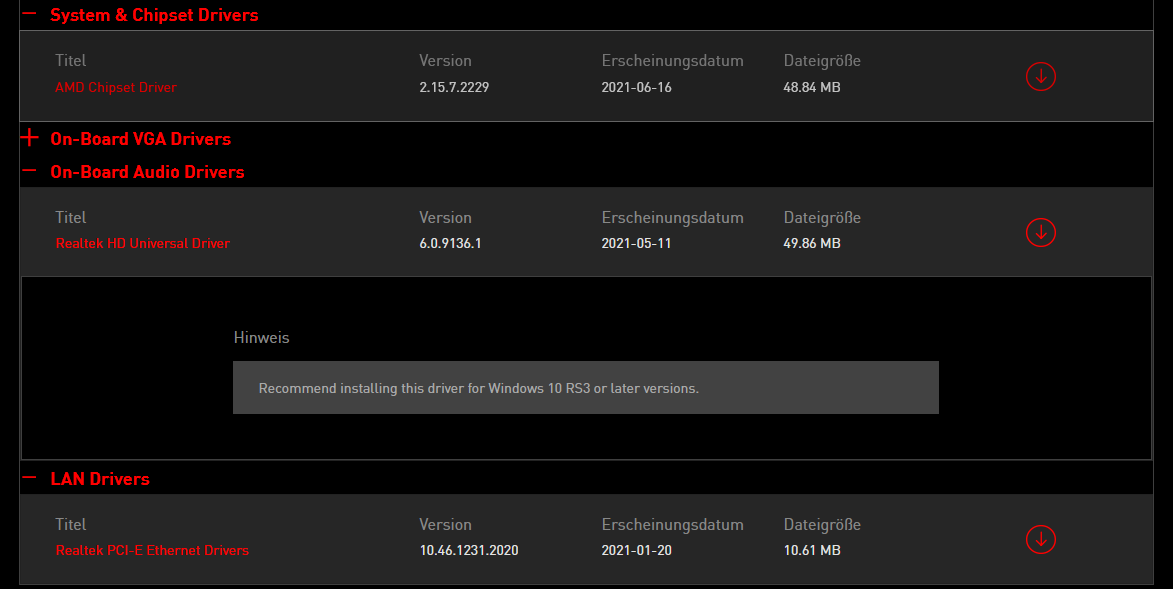Click the Windows 10 RS3 recommendation note
The image size is (1173, 589).
tap(586, 388)
